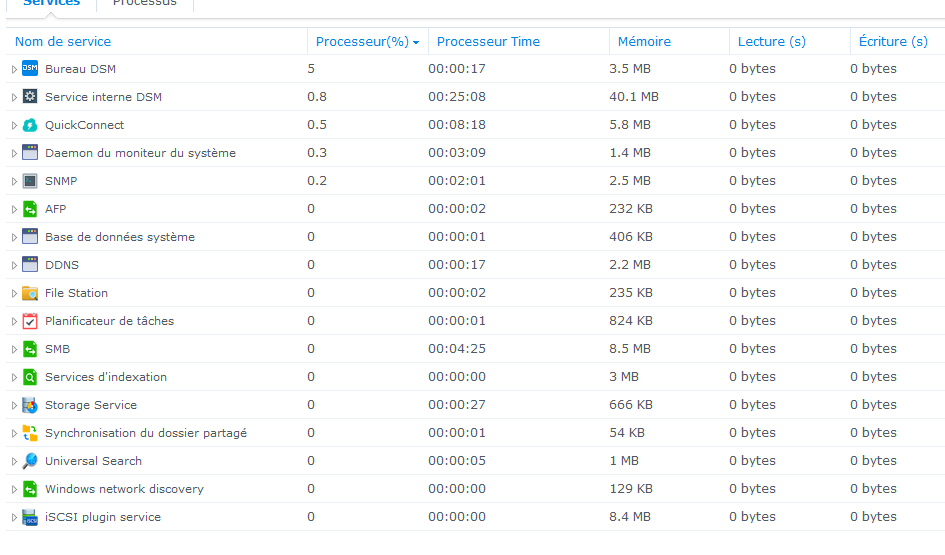945x555 pixels.
Task: Open the Processeur(%) sort arrow dropdown
Action: pyautogui.click(x=416, y=42)
